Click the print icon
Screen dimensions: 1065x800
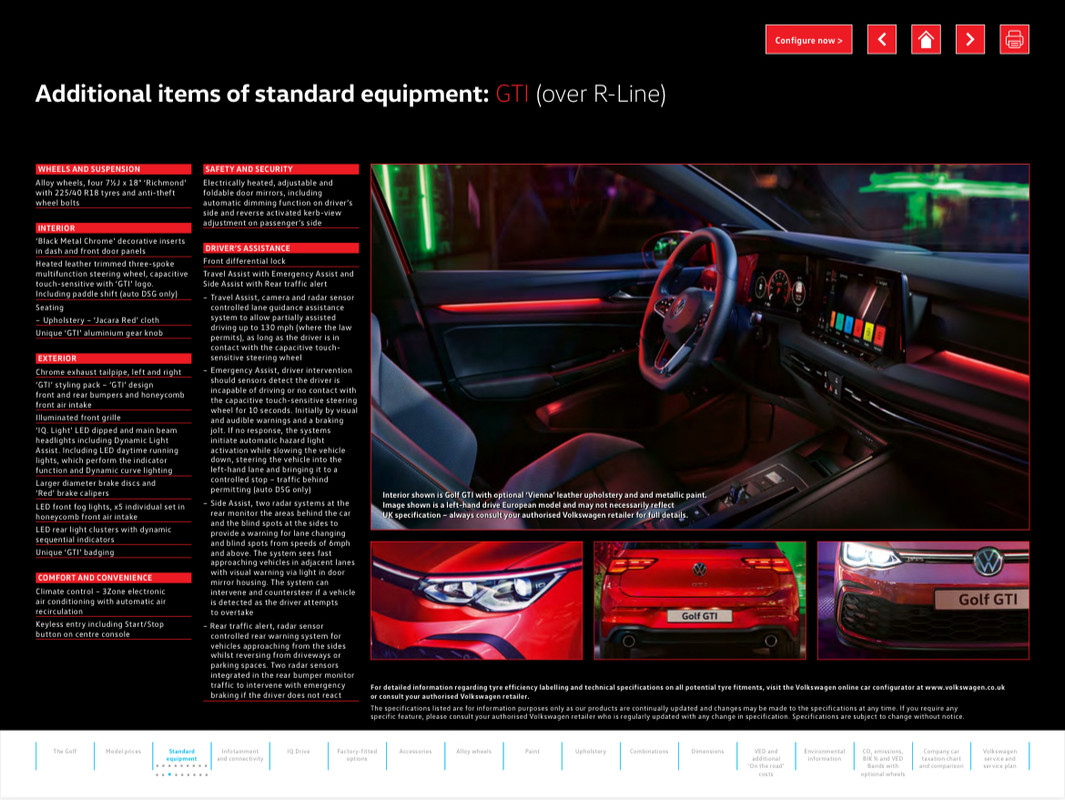pos(1014,39)
